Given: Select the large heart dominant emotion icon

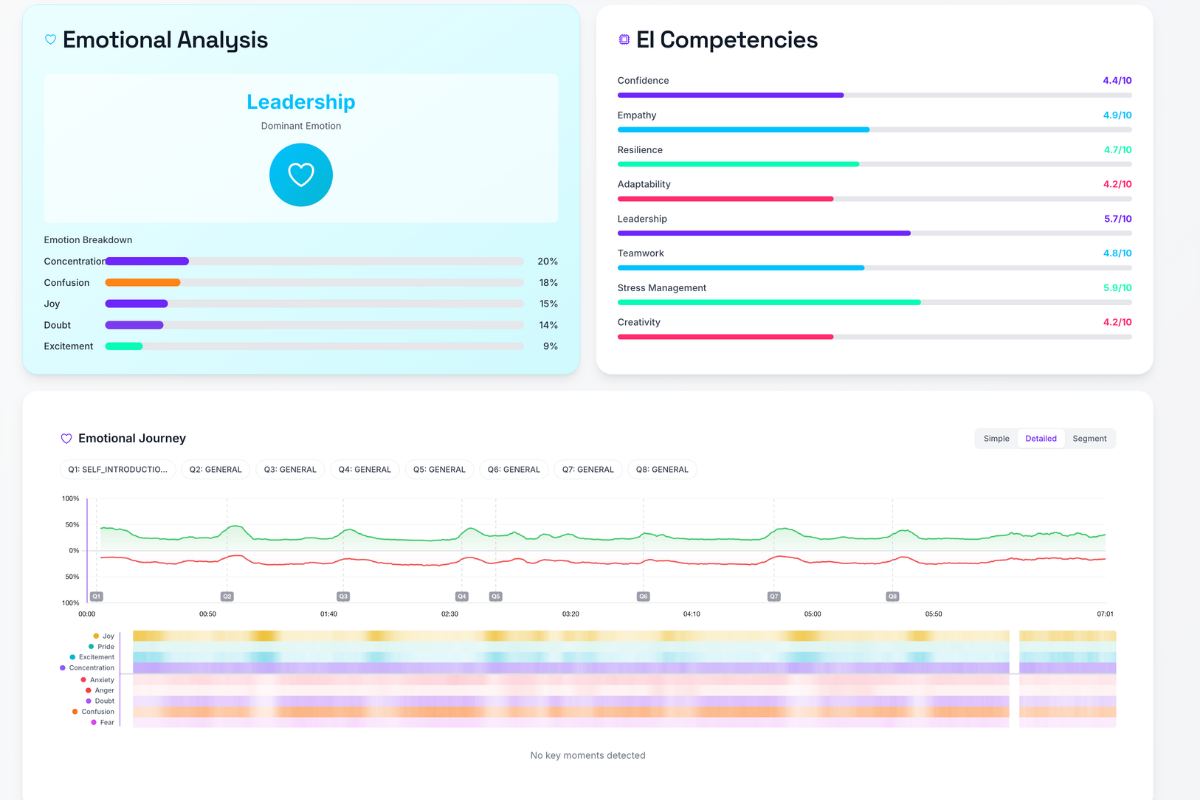Looking at the screenshot, I should (x=301, y=174).
